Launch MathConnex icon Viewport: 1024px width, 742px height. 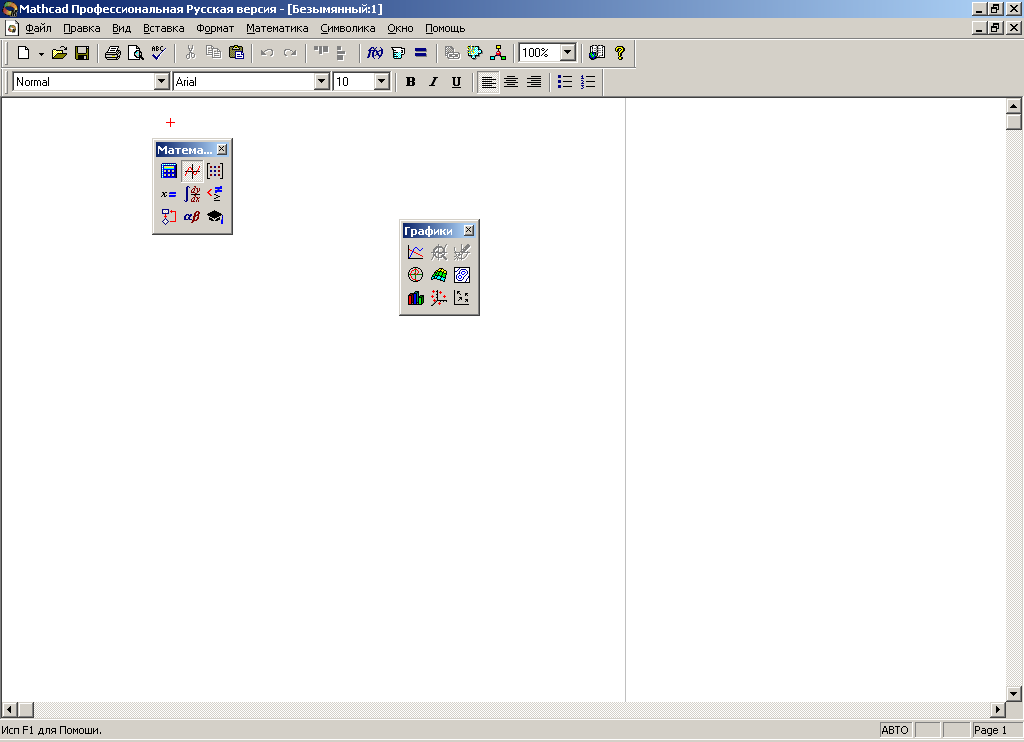tap(498, 53)
